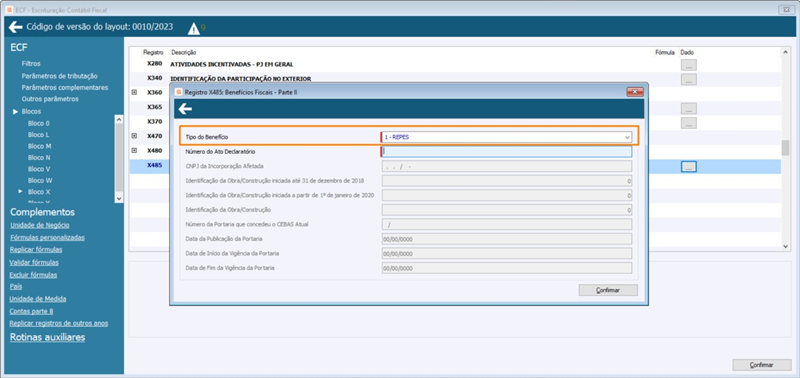Close the ECF main window
Viewport: 800px width, 378px height.
pos(787,10)
